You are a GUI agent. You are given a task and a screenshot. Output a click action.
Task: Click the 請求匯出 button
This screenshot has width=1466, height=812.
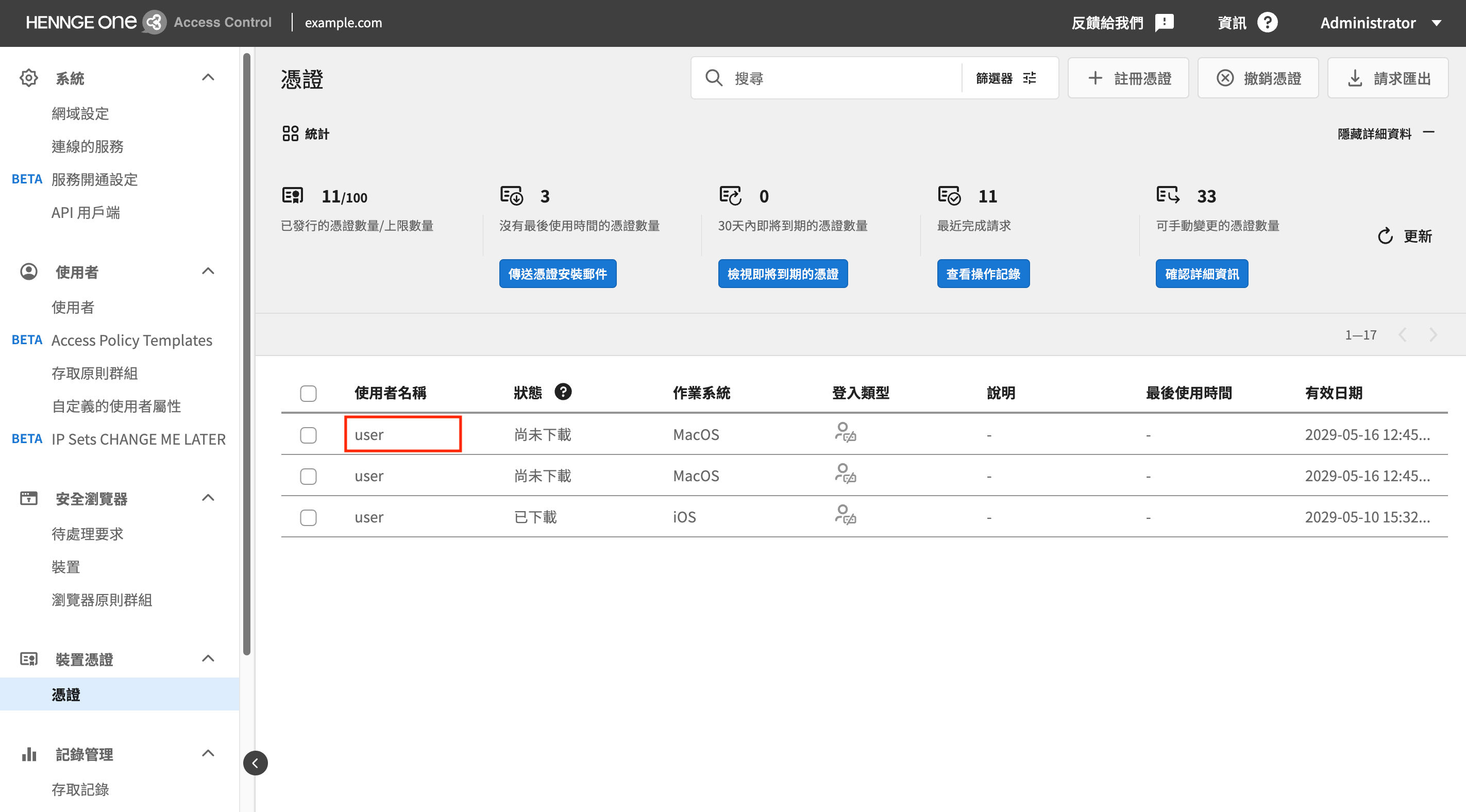point(1388,78)
